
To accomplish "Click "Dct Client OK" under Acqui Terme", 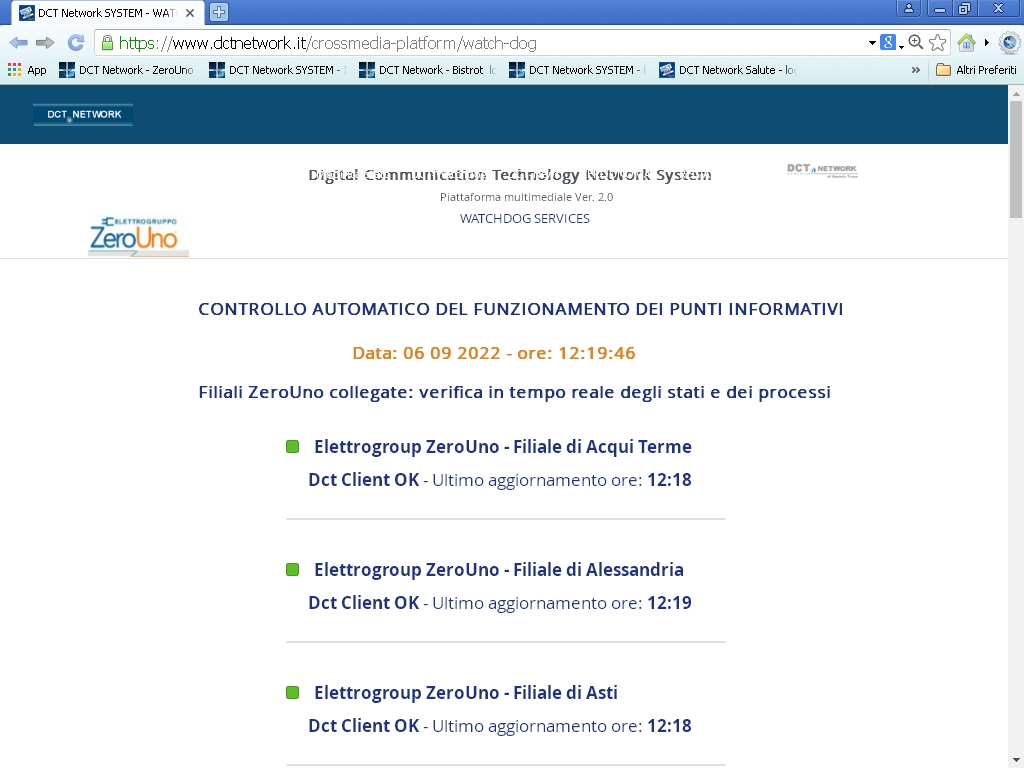I will [x=364, y=480].
